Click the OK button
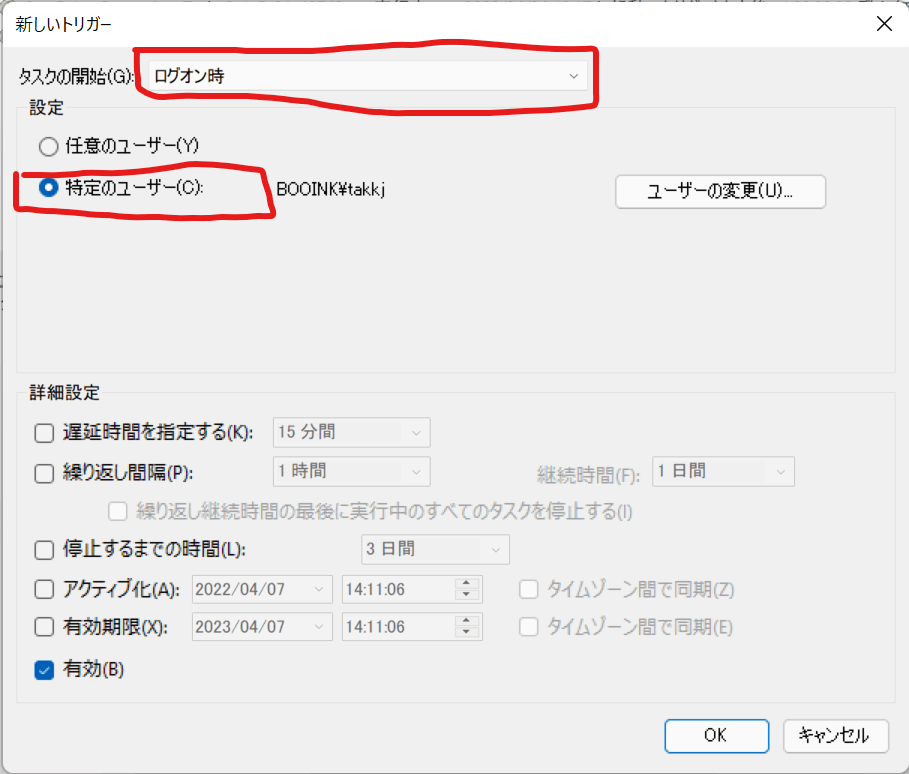 (x=717, y=736)
